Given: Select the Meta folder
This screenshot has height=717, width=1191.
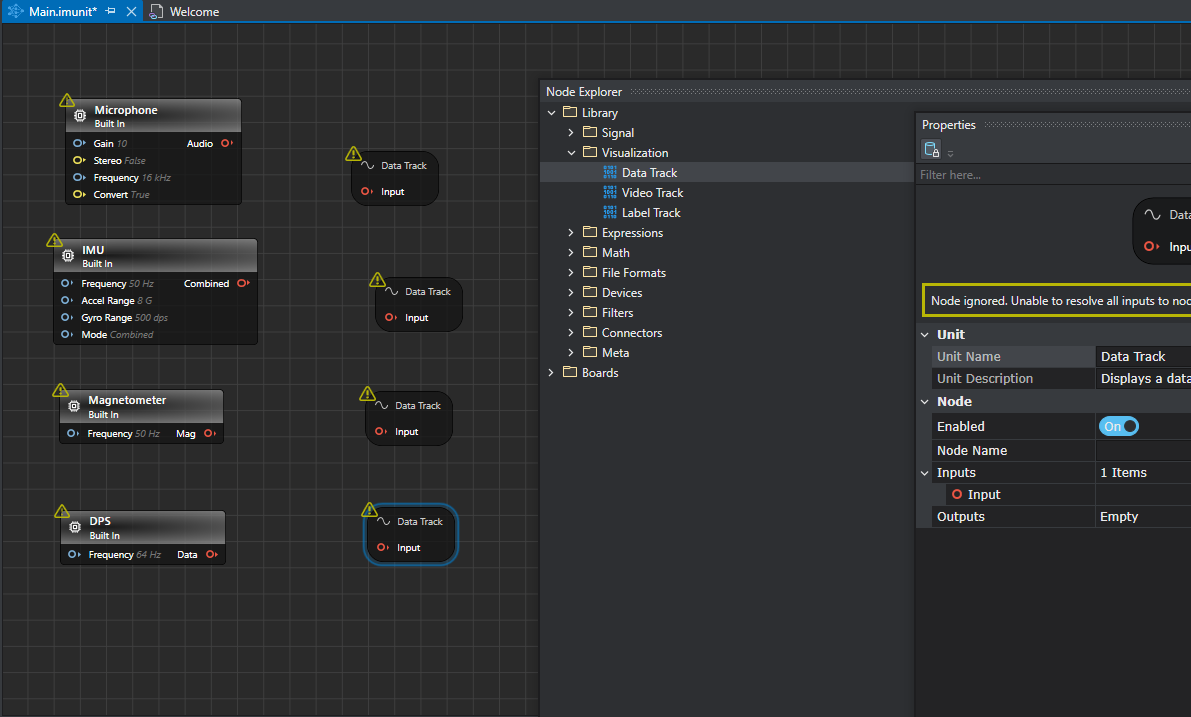Looking at the screenshot, I should pyautogui.click(x=615, y=352).
